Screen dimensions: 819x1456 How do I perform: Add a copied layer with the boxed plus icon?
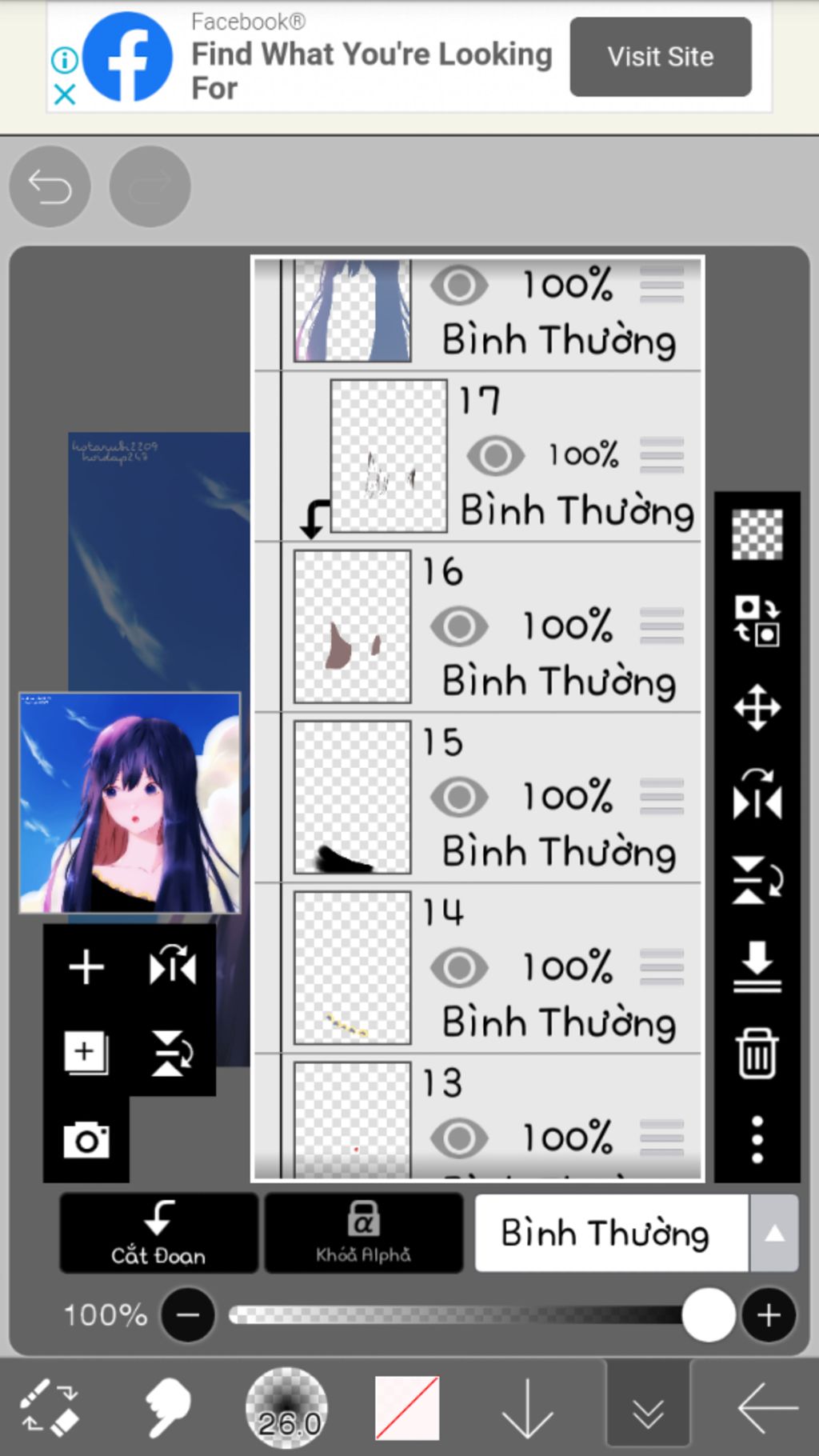86,1053
